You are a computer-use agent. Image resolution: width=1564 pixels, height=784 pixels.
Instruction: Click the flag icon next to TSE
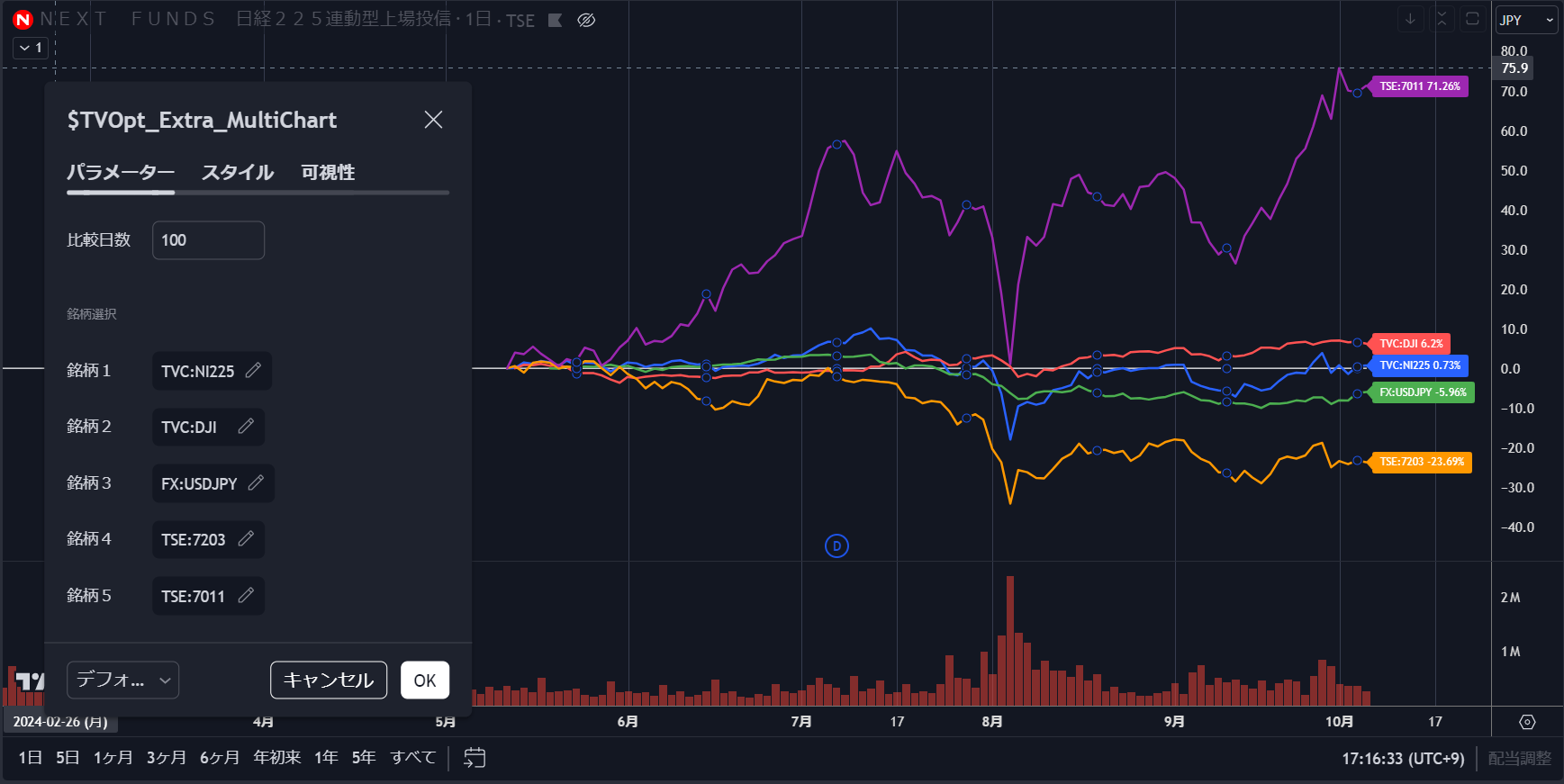(x=556, y=20)
